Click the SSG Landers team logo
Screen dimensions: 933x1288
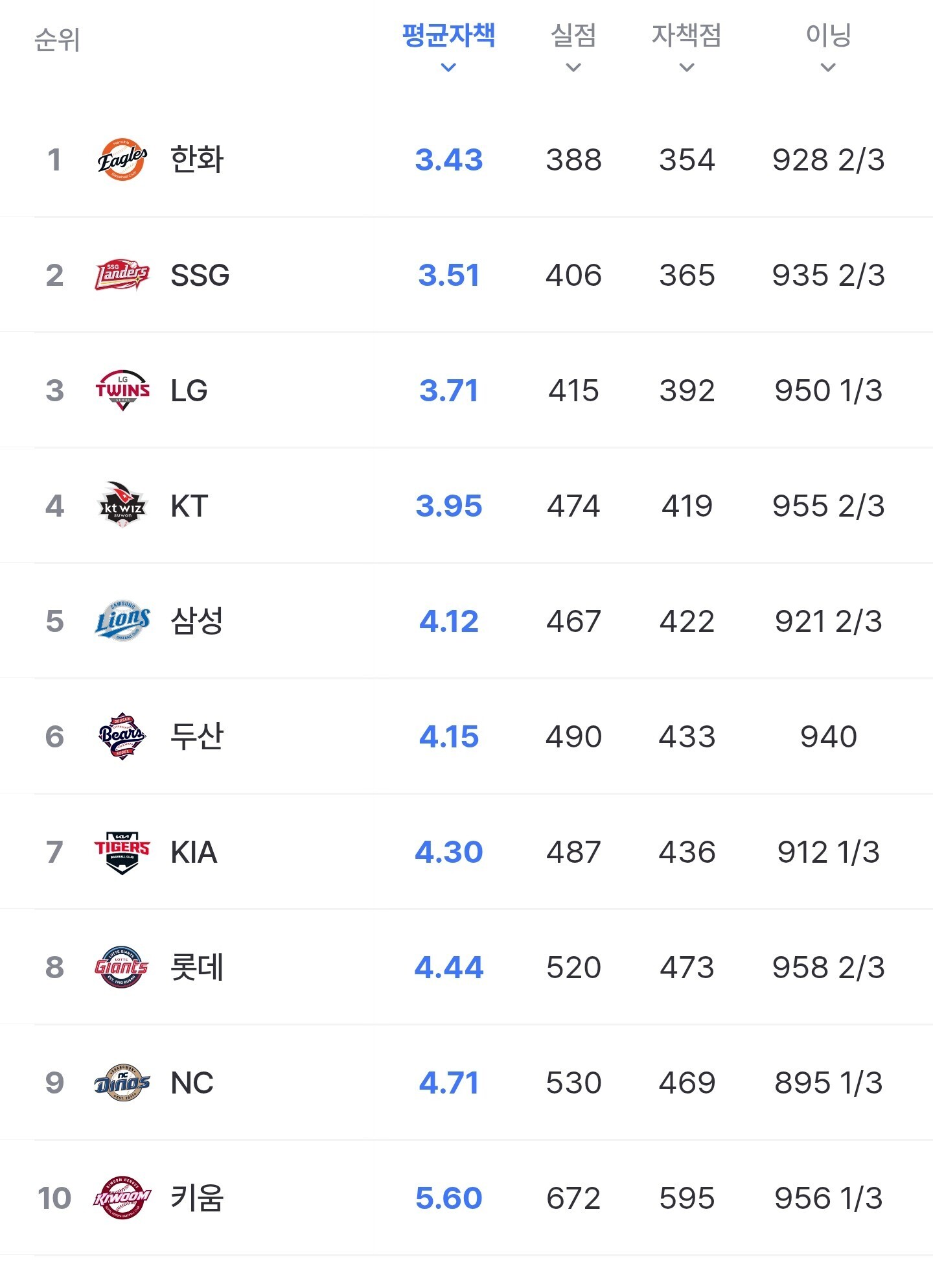tap(122, 275)
